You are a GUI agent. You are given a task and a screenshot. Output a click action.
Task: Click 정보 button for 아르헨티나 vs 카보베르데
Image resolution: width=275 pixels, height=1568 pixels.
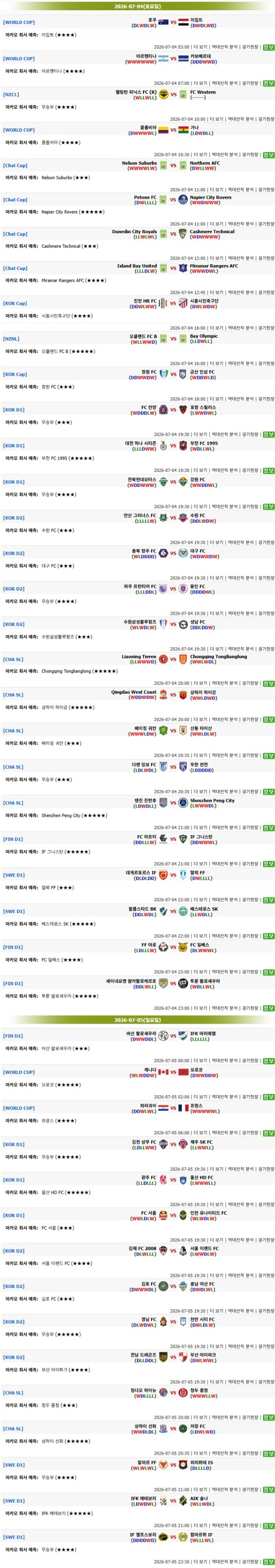coord(268,83)
